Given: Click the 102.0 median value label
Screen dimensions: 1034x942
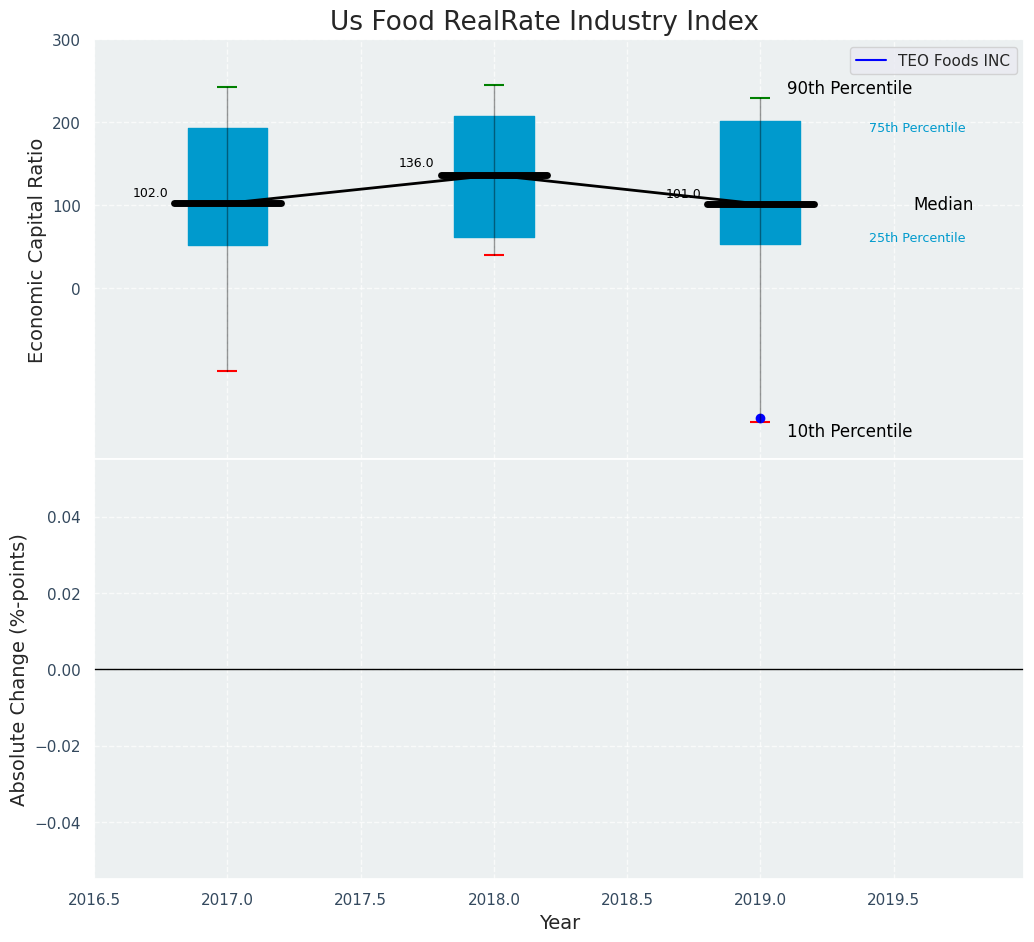Looking at the screenshot, I should (150, 193).
